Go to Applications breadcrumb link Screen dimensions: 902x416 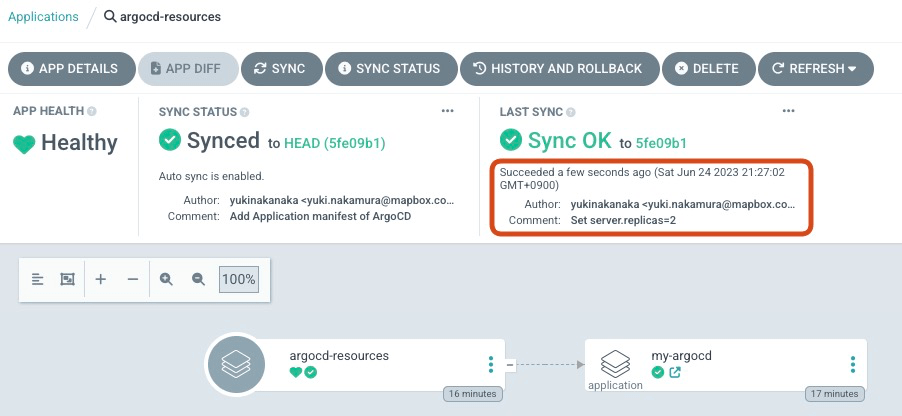[x=42, y=17]
